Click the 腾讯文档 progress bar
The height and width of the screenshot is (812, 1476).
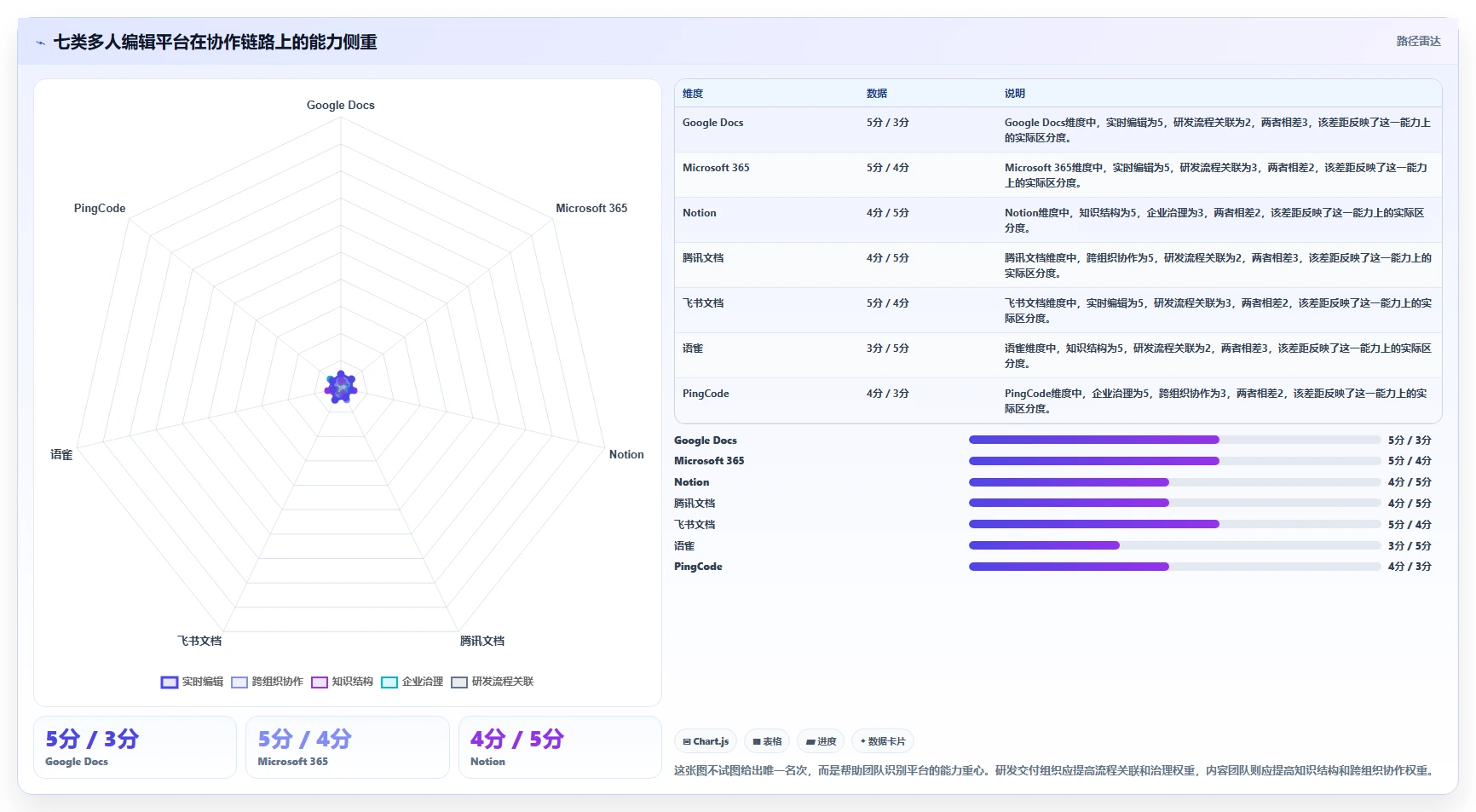pos(1174,503)
